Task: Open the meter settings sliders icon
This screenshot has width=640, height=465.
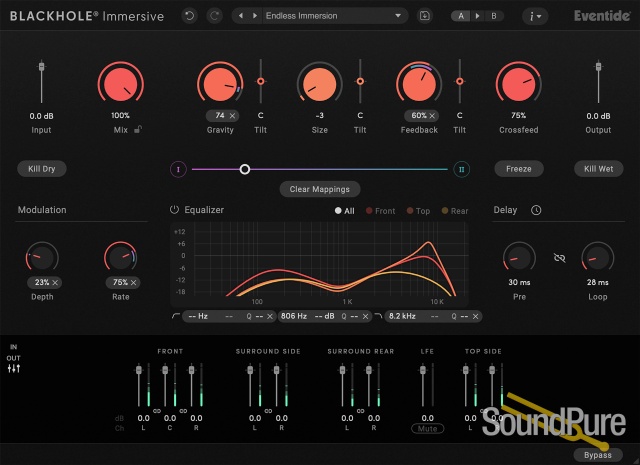Action: click(x=14, y=369)
